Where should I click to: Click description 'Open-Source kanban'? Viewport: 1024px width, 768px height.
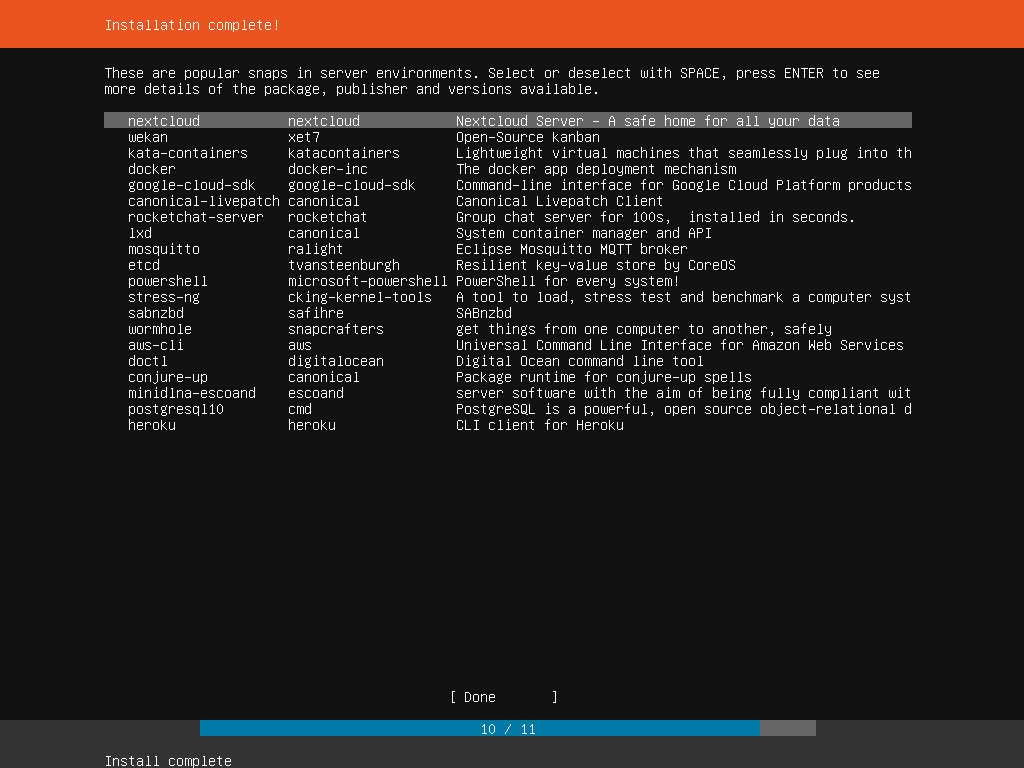coord(528,137)
